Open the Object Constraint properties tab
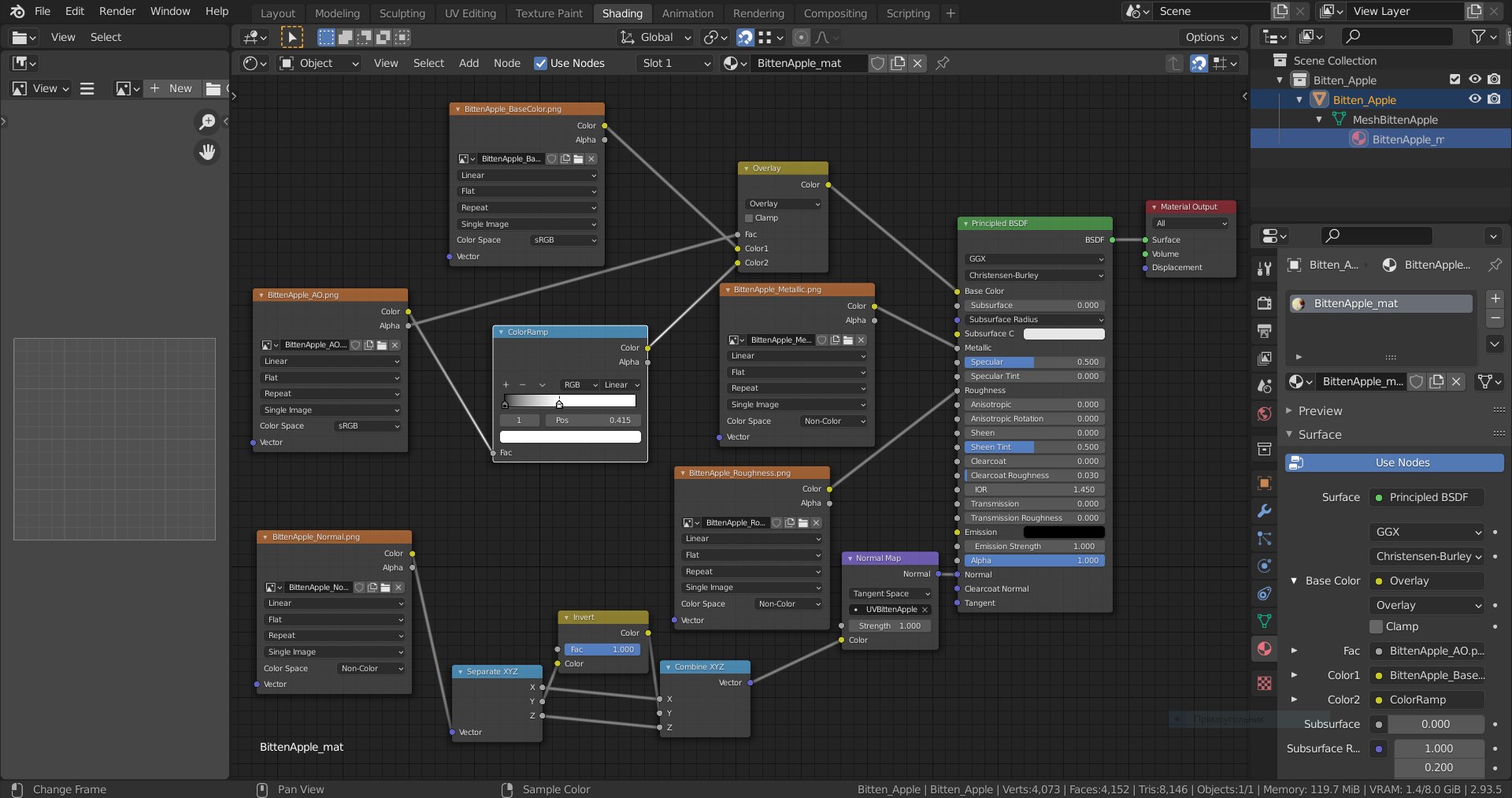1512x798 pixels. (x=1264, y=593)
